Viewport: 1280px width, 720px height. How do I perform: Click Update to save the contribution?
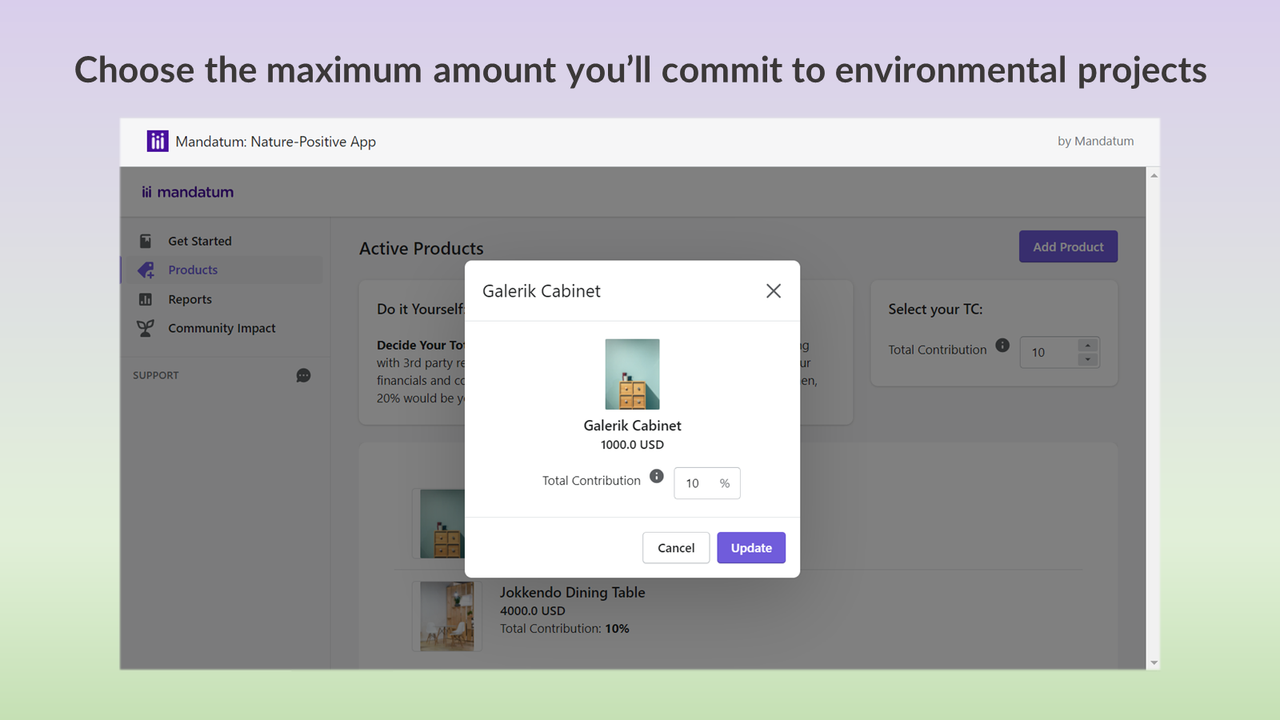(x=751, y=547)
